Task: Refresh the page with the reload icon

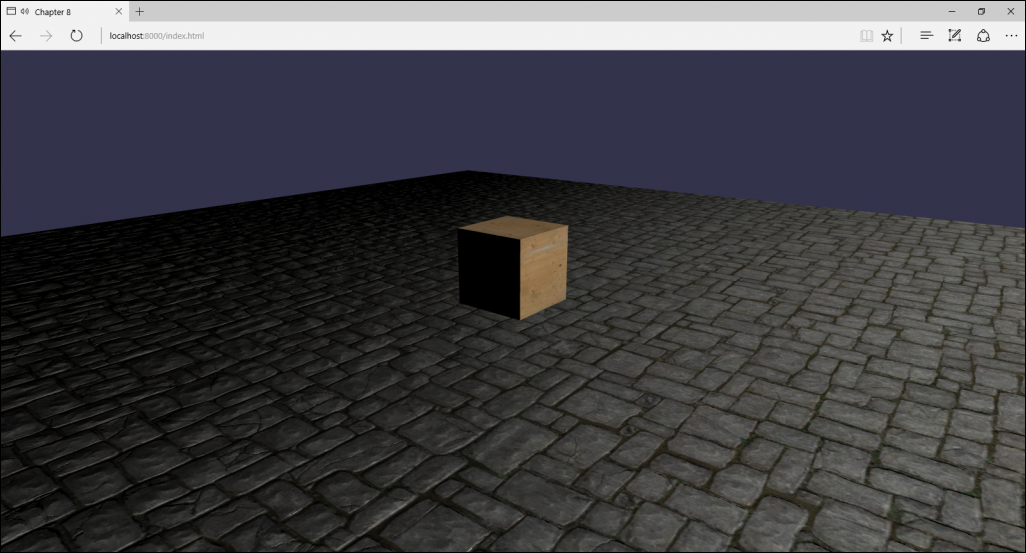Action: click(x=76, y=36)
